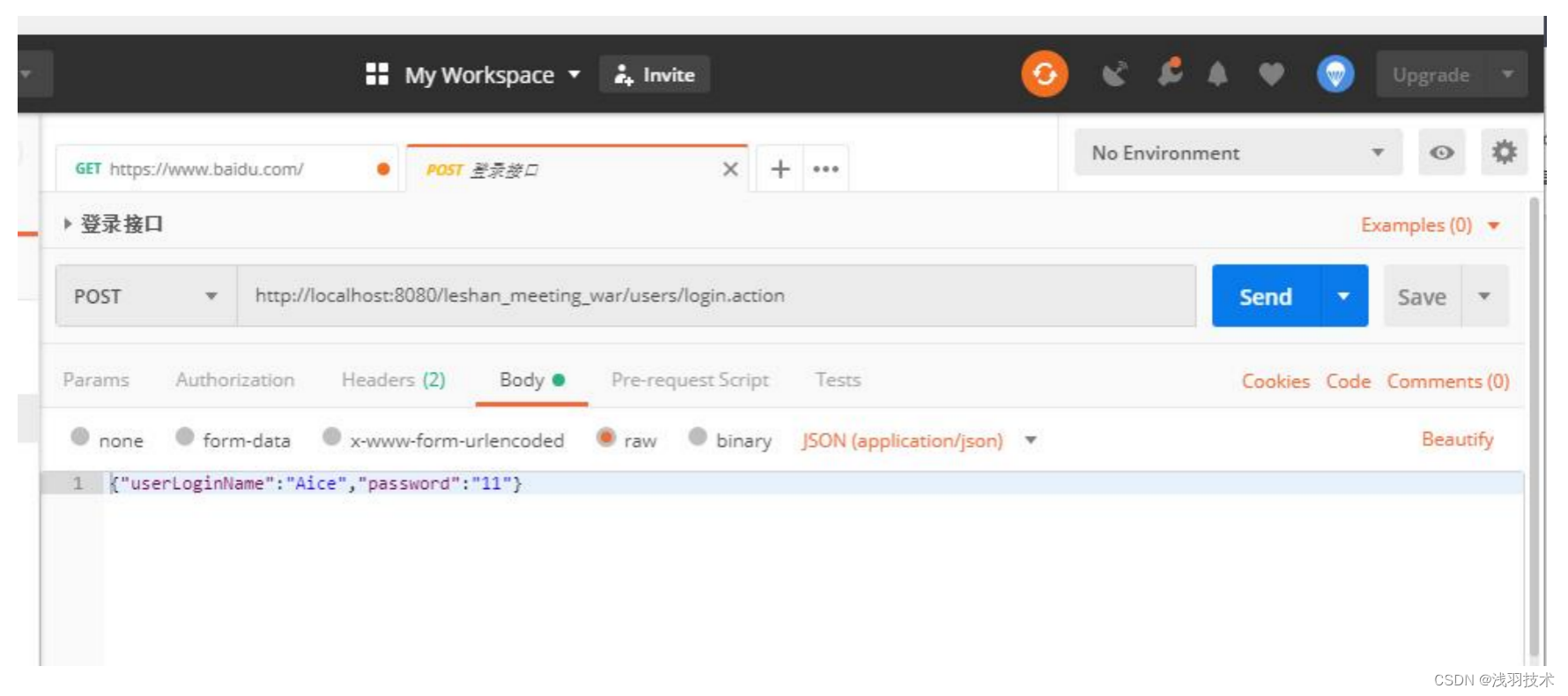Open the satellite capture requests icon

(1115, 74)
